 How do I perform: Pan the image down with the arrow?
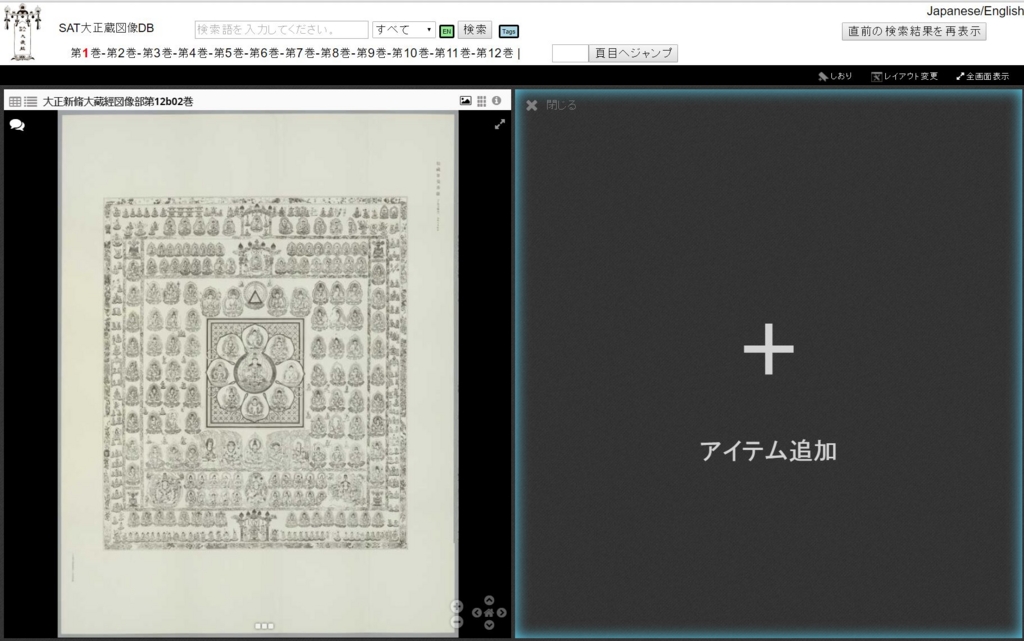(x=489, y=625)
